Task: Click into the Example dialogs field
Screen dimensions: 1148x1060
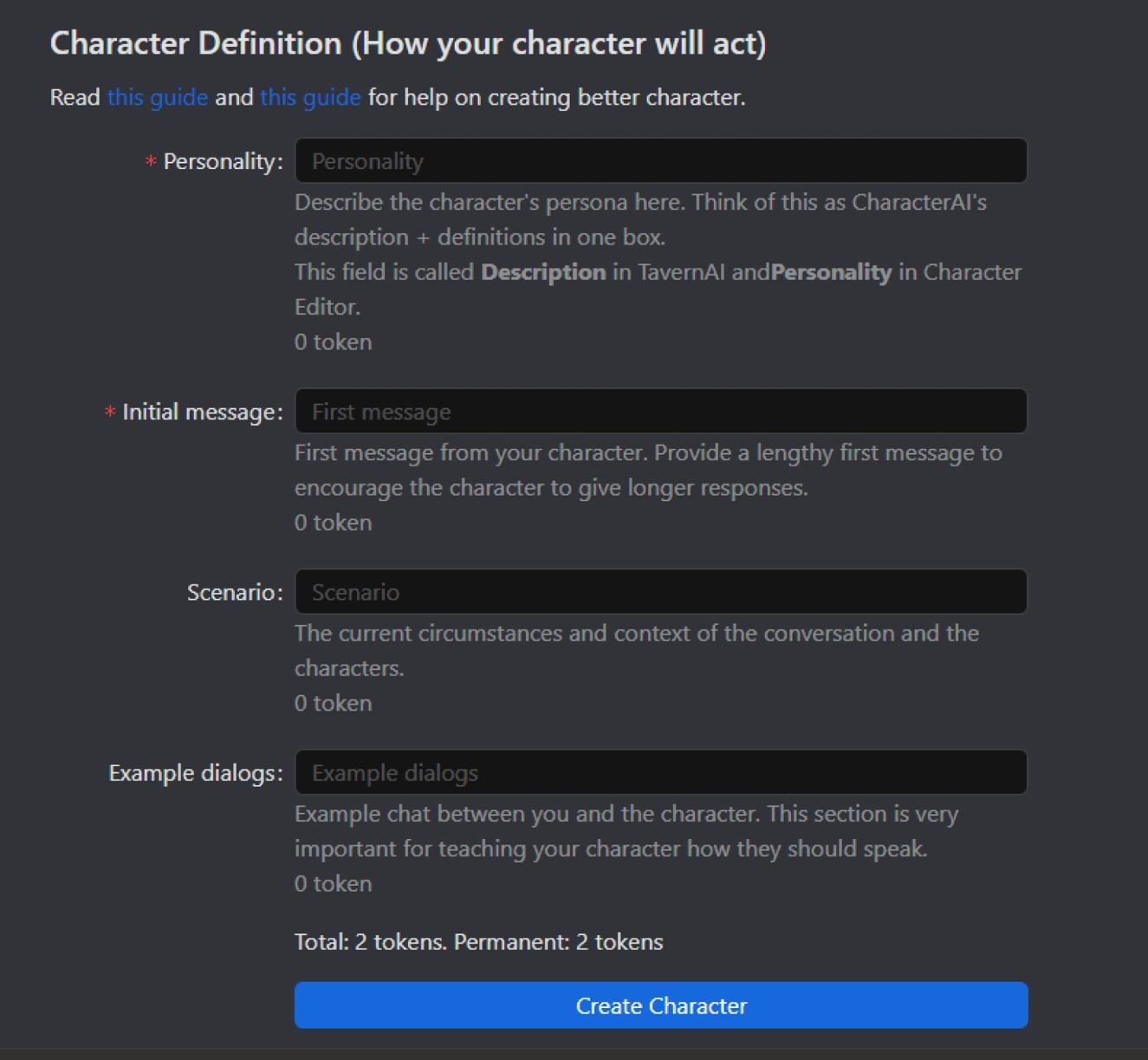Action: click(660, 772)
